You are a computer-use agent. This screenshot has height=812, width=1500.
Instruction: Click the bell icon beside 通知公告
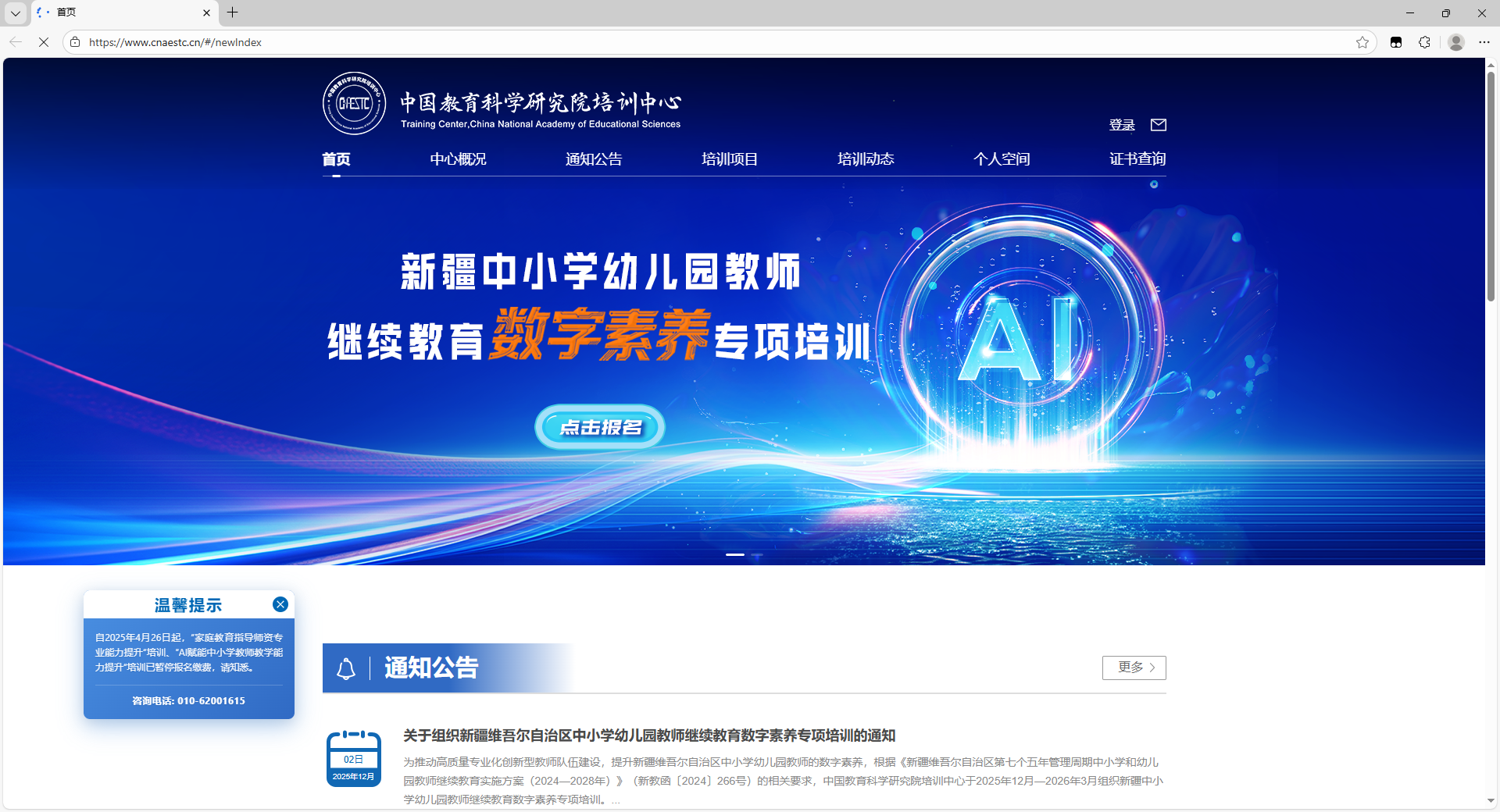click(x=346, y=668)
